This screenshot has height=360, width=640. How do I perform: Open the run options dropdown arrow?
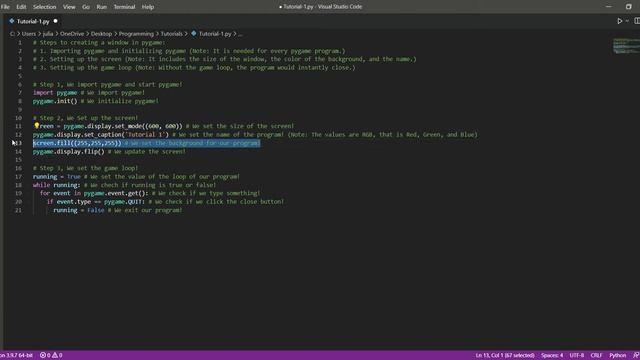(x=627, y=21)
